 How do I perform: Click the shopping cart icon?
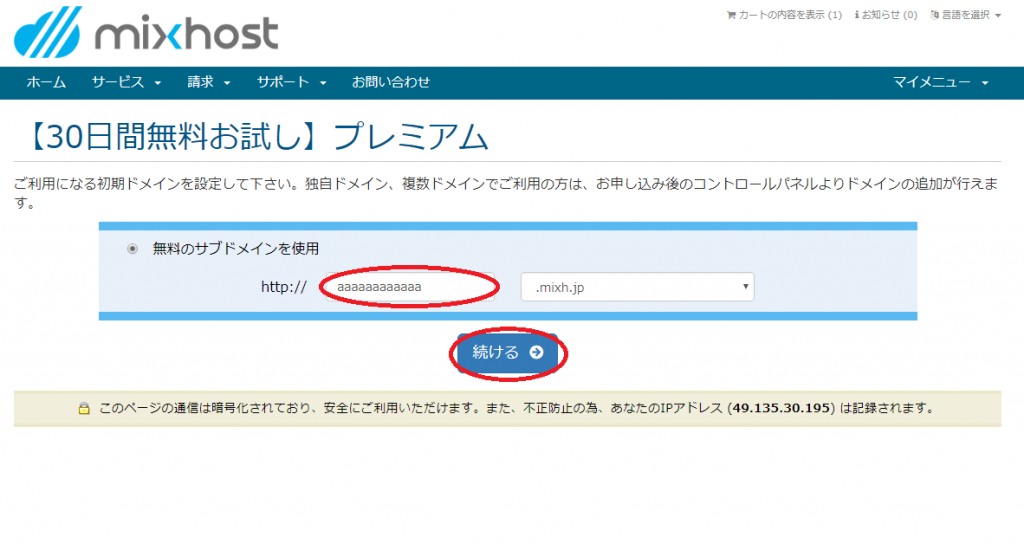coord(730,15)
